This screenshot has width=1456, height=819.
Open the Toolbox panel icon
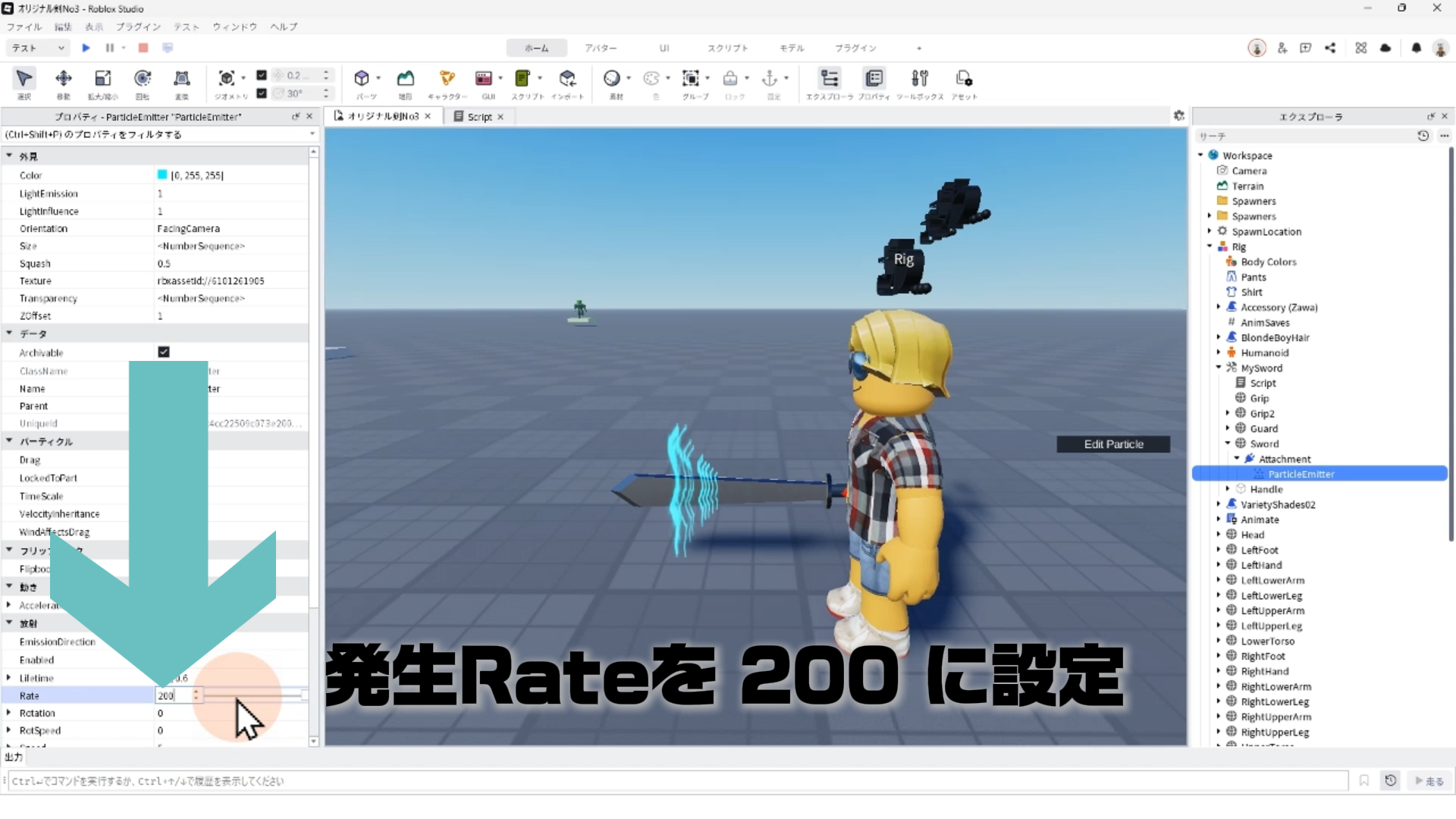[919, 79]
